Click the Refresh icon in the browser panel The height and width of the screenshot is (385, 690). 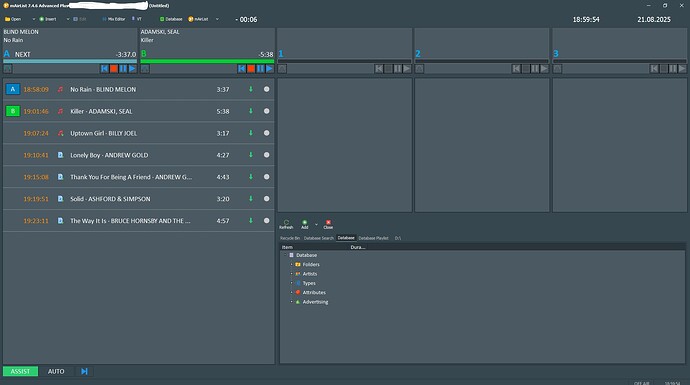[x=286, y=224]
